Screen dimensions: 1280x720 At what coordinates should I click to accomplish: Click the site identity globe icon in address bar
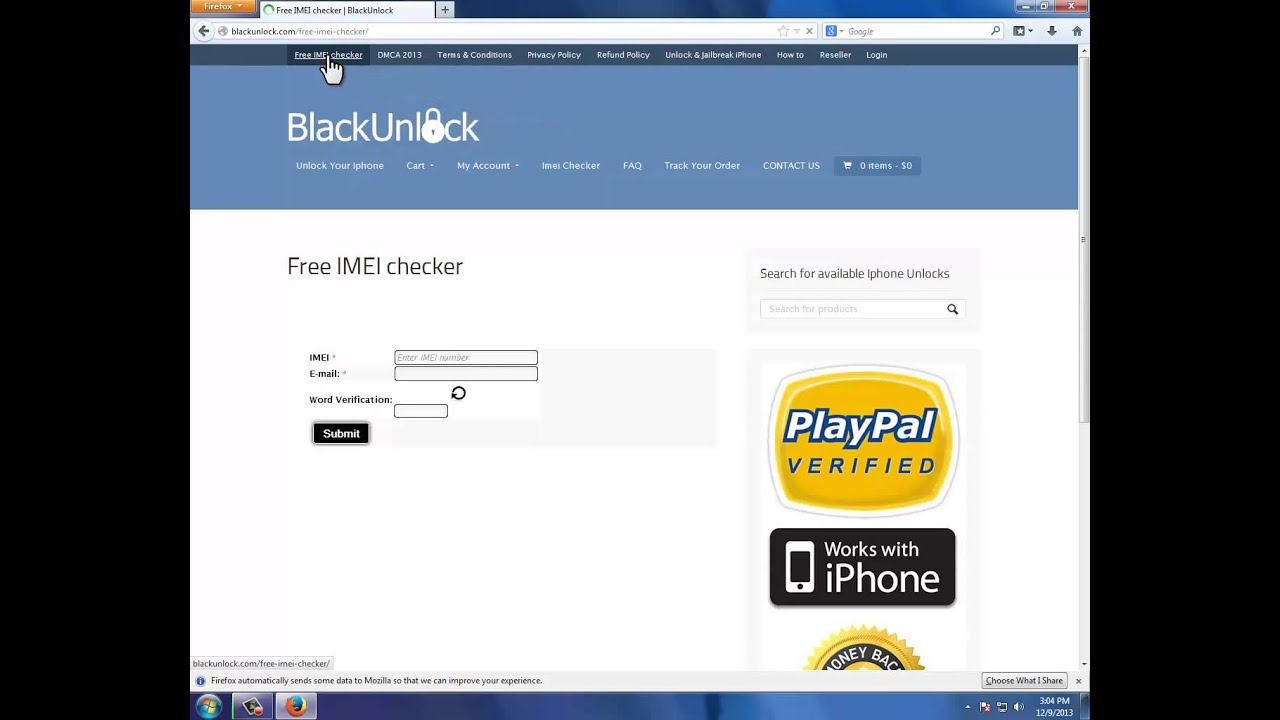[x=222, y=31]
